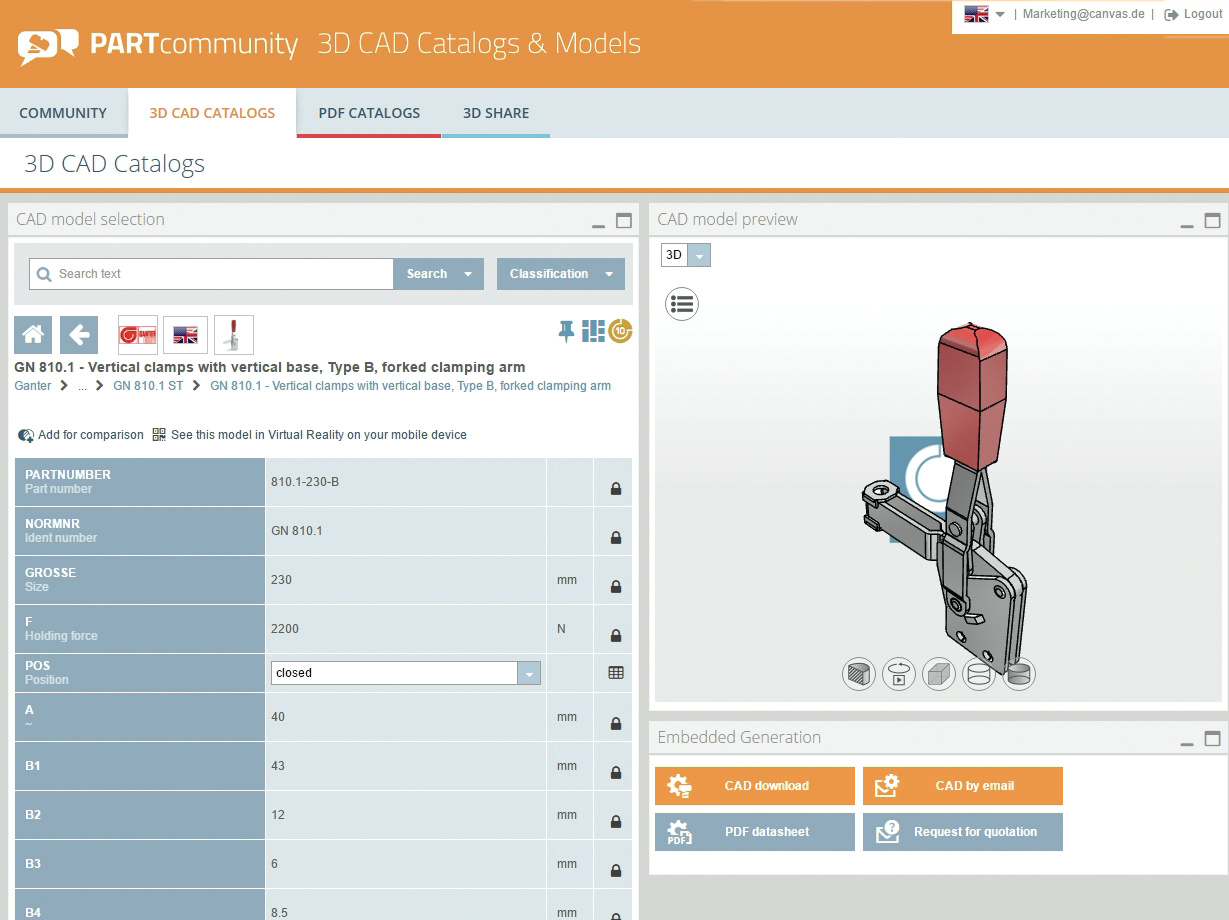Viewport: 1229px width, 920px height.
Task: Click the CAD download button
Action: click(755, 786)
